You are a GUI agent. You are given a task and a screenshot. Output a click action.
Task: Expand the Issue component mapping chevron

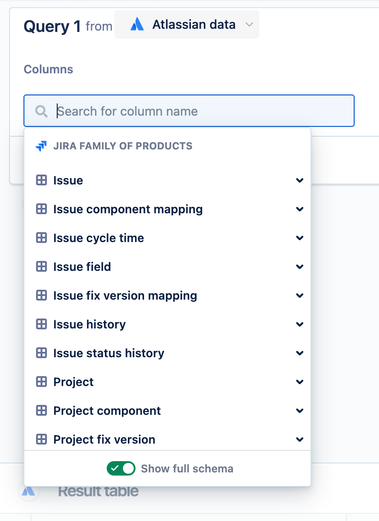pos(300,209)
